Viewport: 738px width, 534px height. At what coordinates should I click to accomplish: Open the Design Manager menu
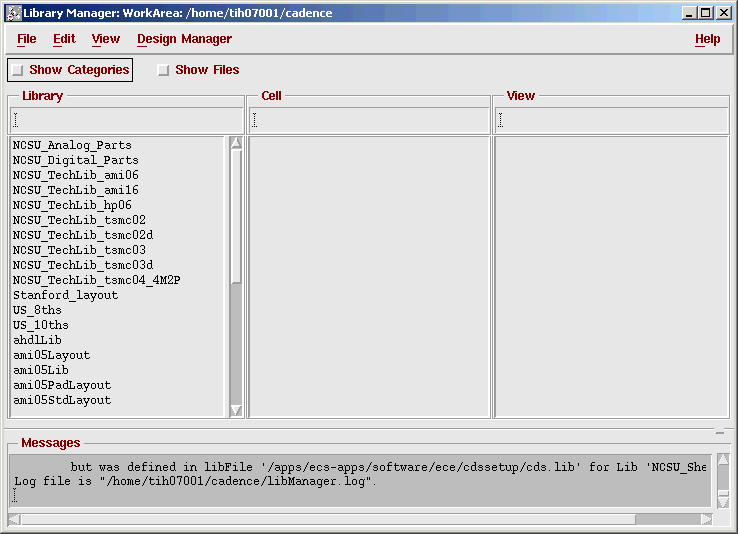point(184,39)
